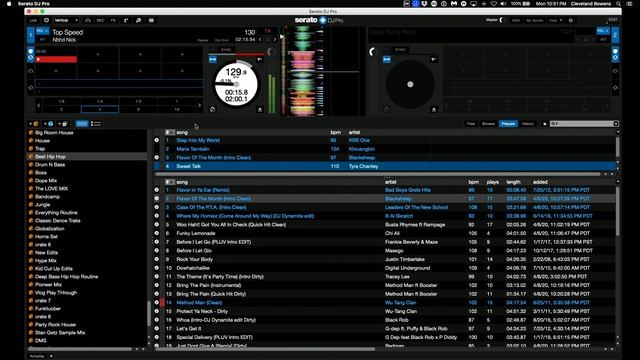Open the Help dropdown

coord(555,20)
